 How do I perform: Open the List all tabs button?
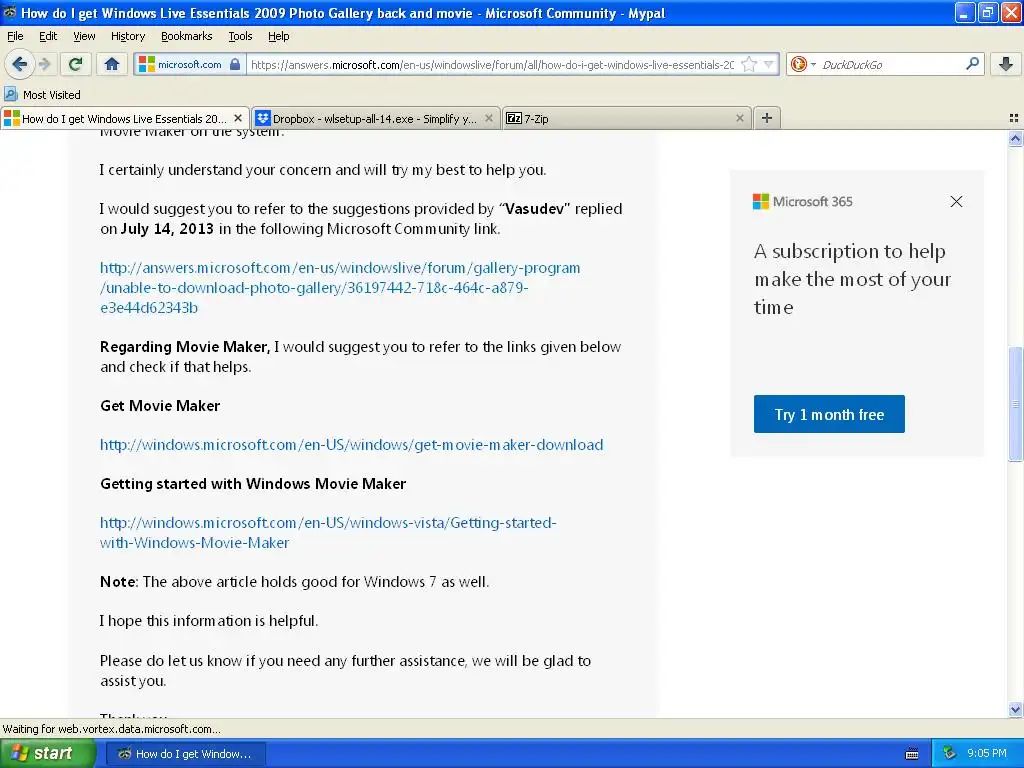pyautogui.click(x=1014, y=118)
